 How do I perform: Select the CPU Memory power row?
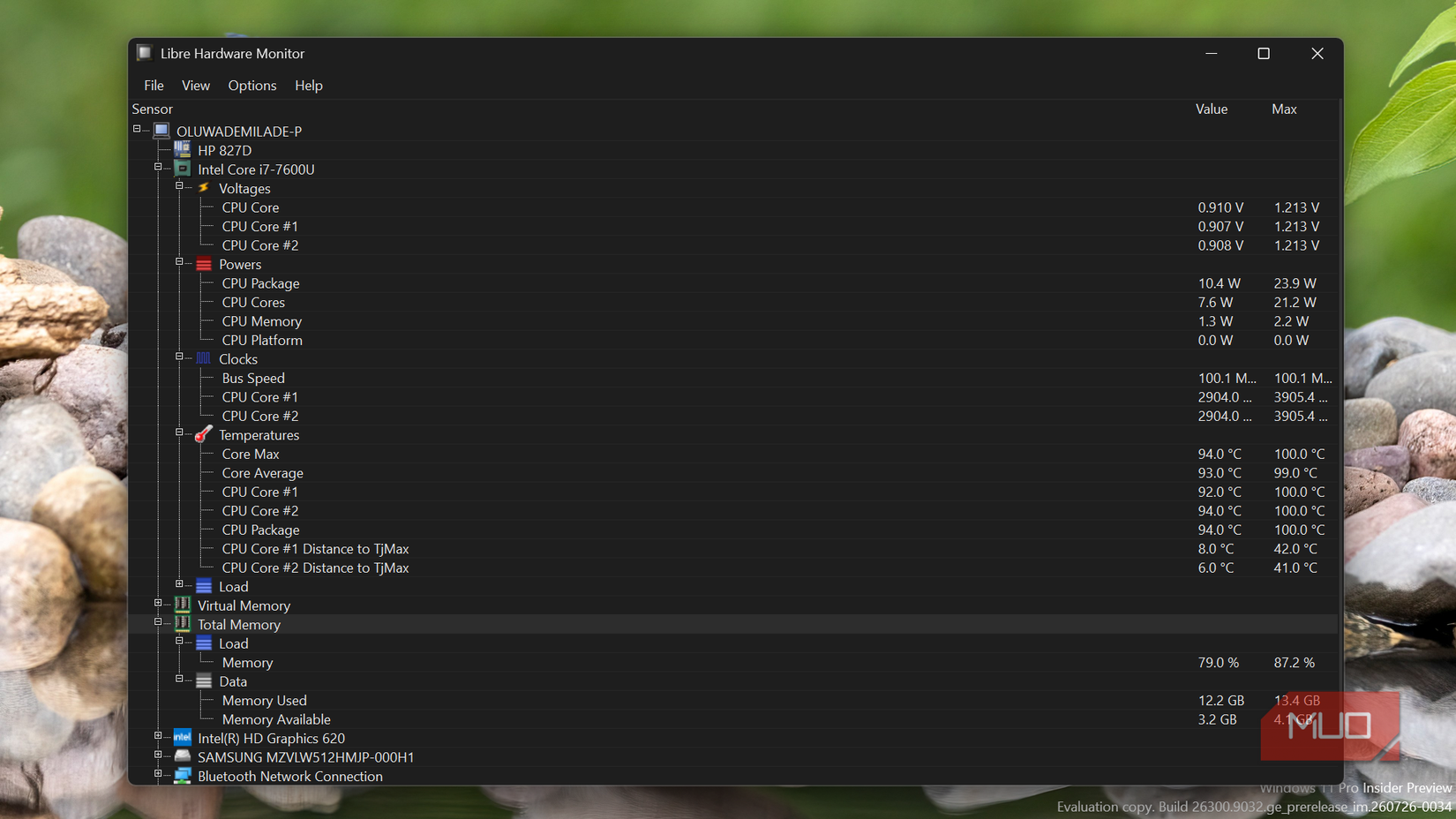(x=734, y=321)
